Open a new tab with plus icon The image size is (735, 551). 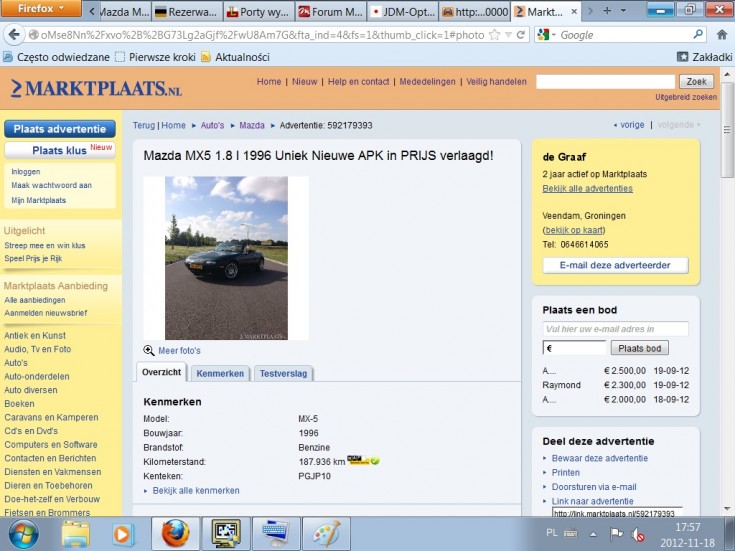tap(607, 10)
